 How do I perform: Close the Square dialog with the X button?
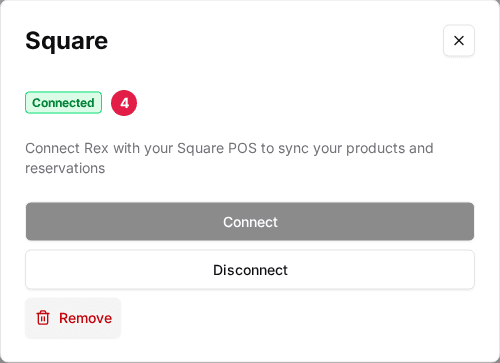point(459,41)
